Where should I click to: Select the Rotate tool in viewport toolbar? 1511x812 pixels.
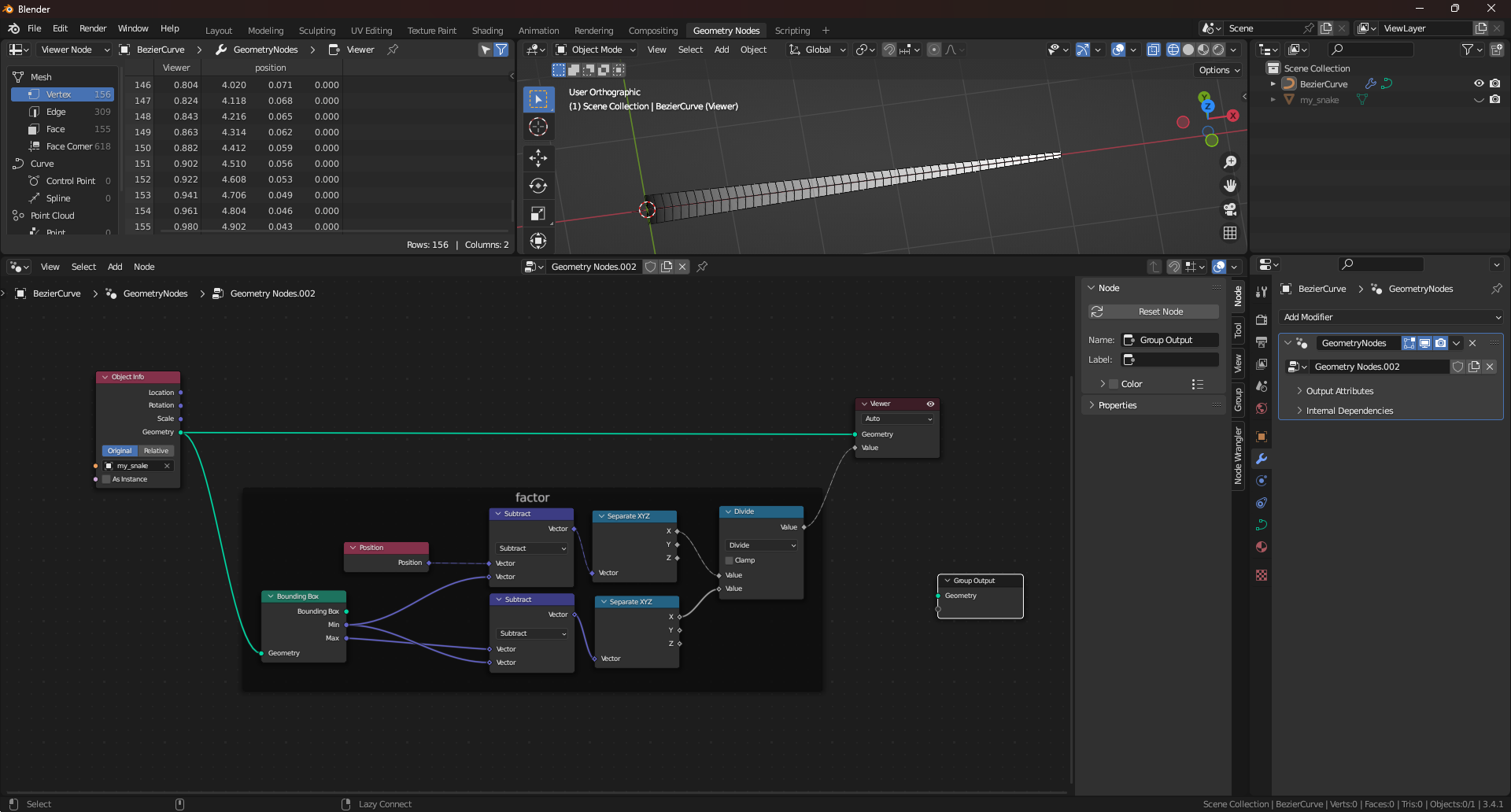tap(538, 186)
